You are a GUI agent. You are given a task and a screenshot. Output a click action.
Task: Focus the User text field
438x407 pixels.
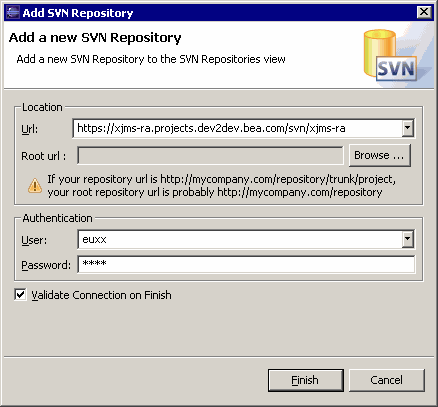[x=240, y=239]
